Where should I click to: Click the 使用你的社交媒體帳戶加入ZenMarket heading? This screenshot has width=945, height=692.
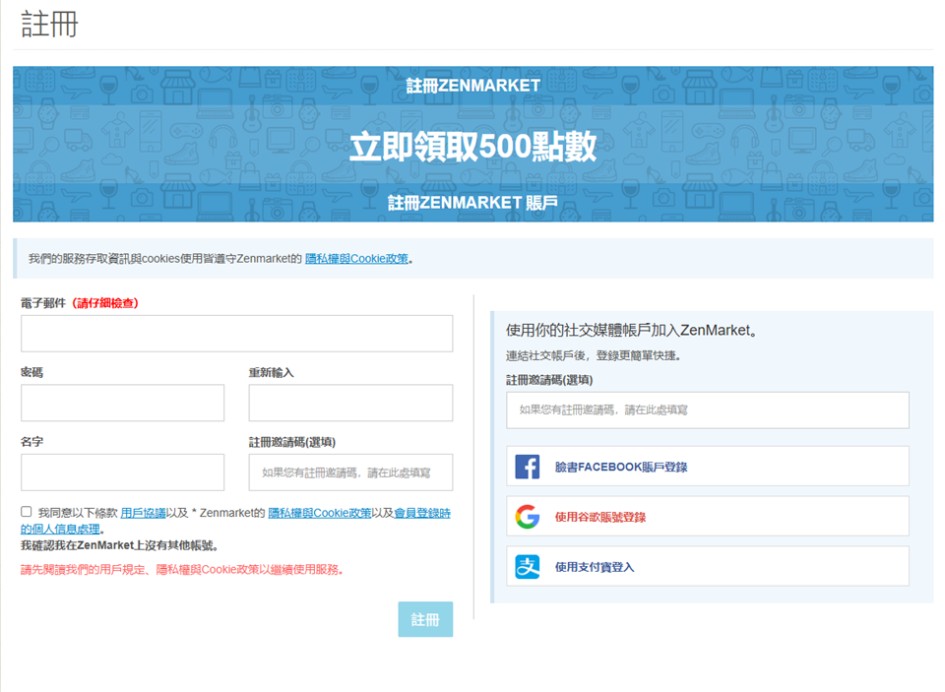tap(631, 330)
